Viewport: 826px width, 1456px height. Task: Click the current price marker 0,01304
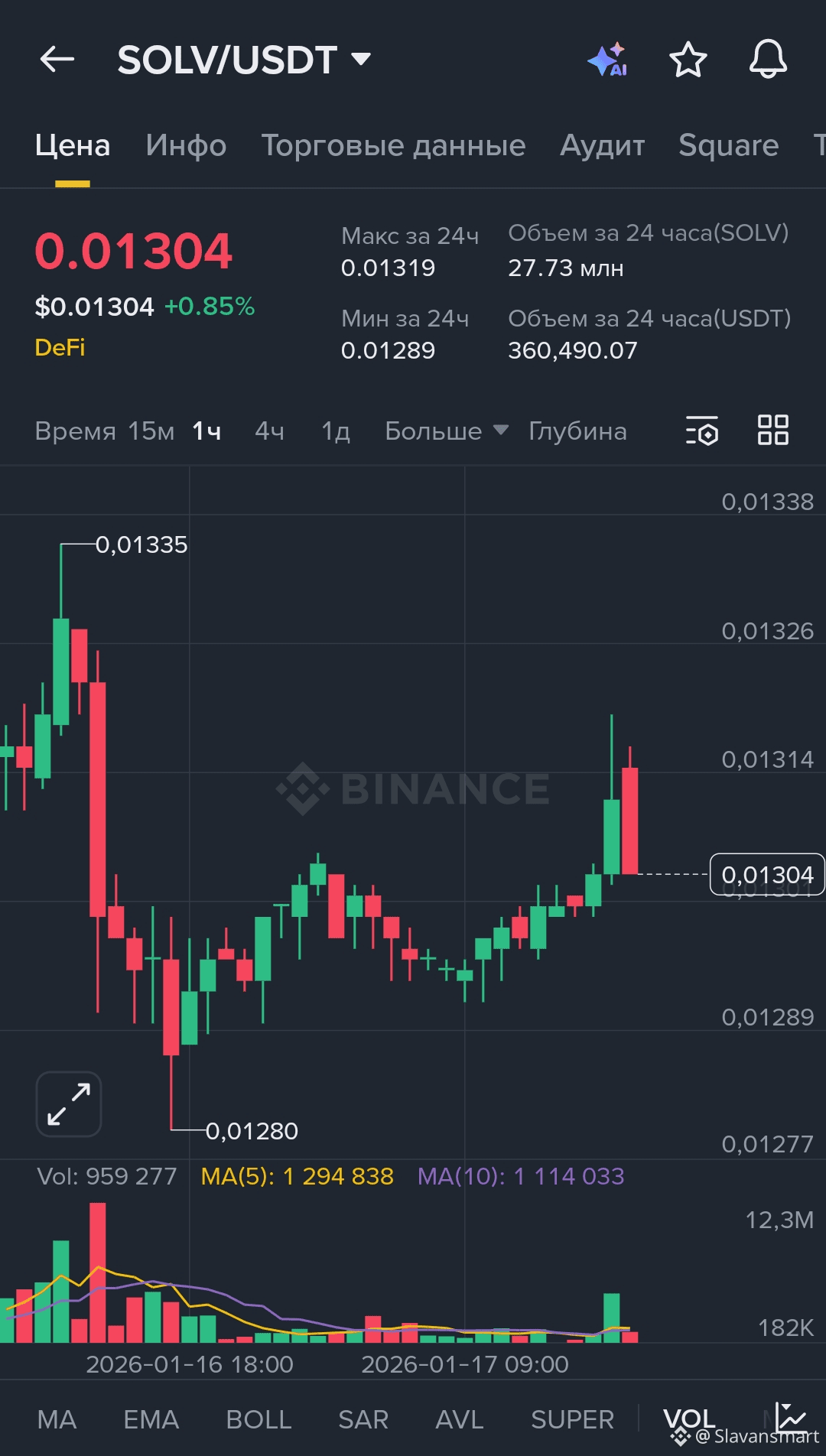coord(767,874)
